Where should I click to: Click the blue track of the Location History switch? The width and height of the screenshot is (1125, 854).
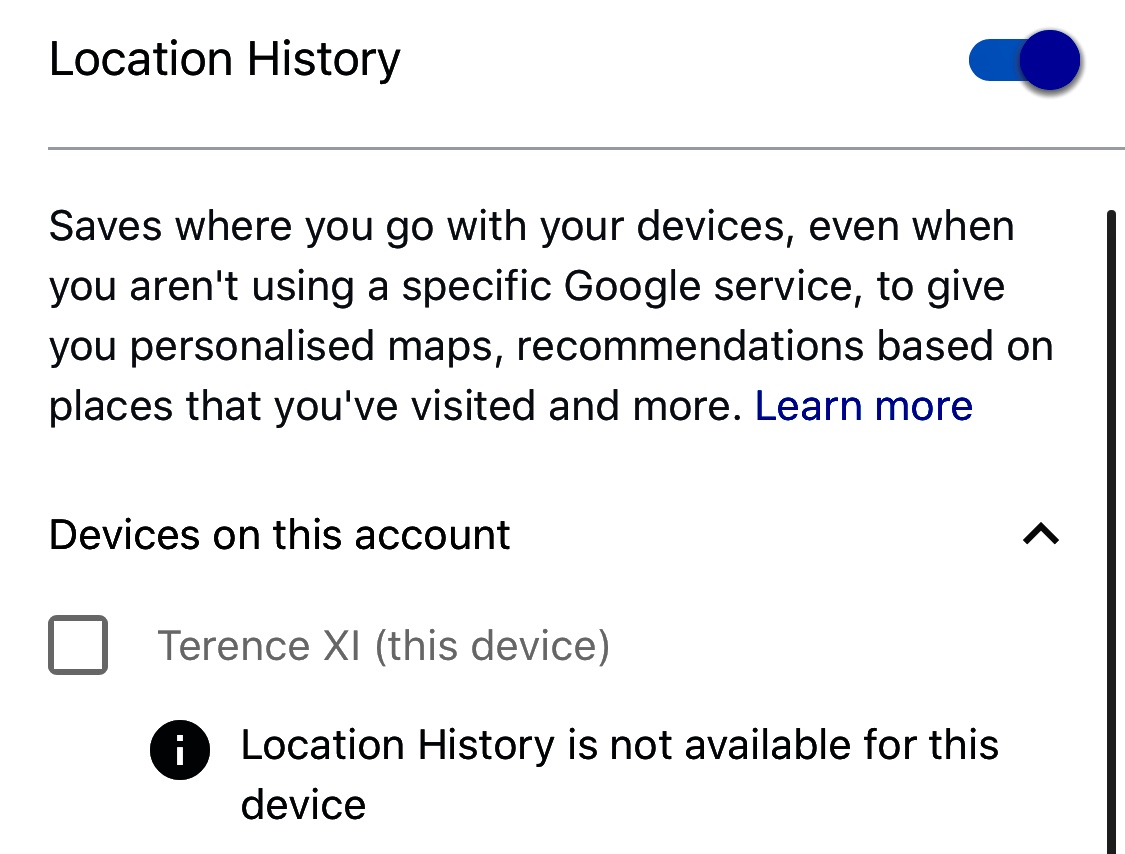(x=994, y=60)
